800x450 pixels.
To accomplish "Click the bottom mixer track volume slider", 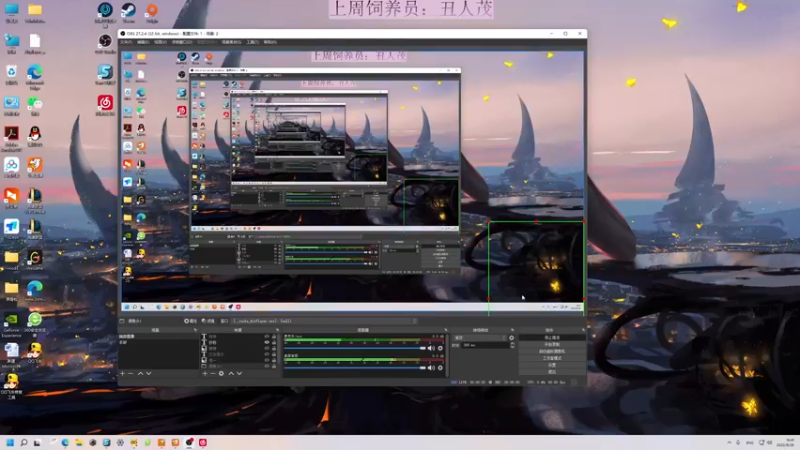I will pyautogui.click(x=355, y=367).
